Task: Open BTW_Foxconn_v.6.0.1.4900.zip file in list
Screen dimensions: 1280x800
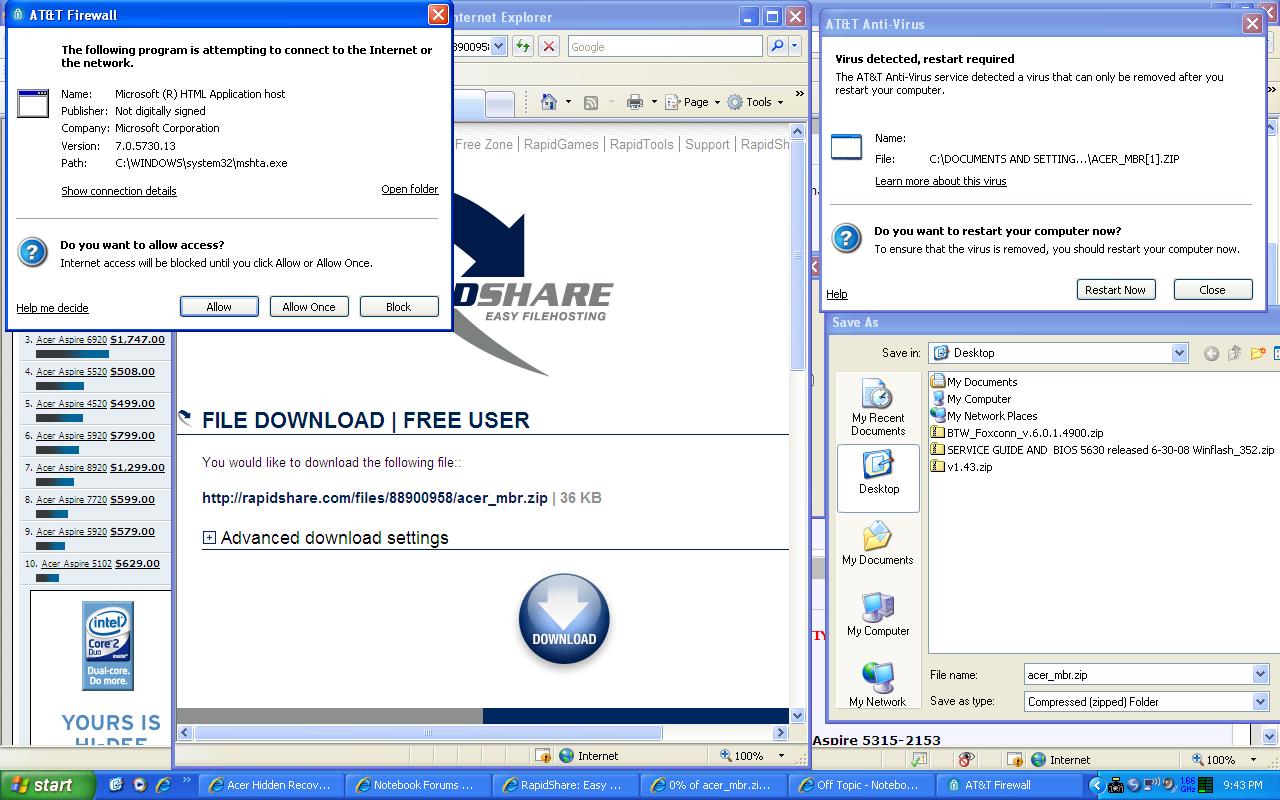Action: tap(1017, 433)
